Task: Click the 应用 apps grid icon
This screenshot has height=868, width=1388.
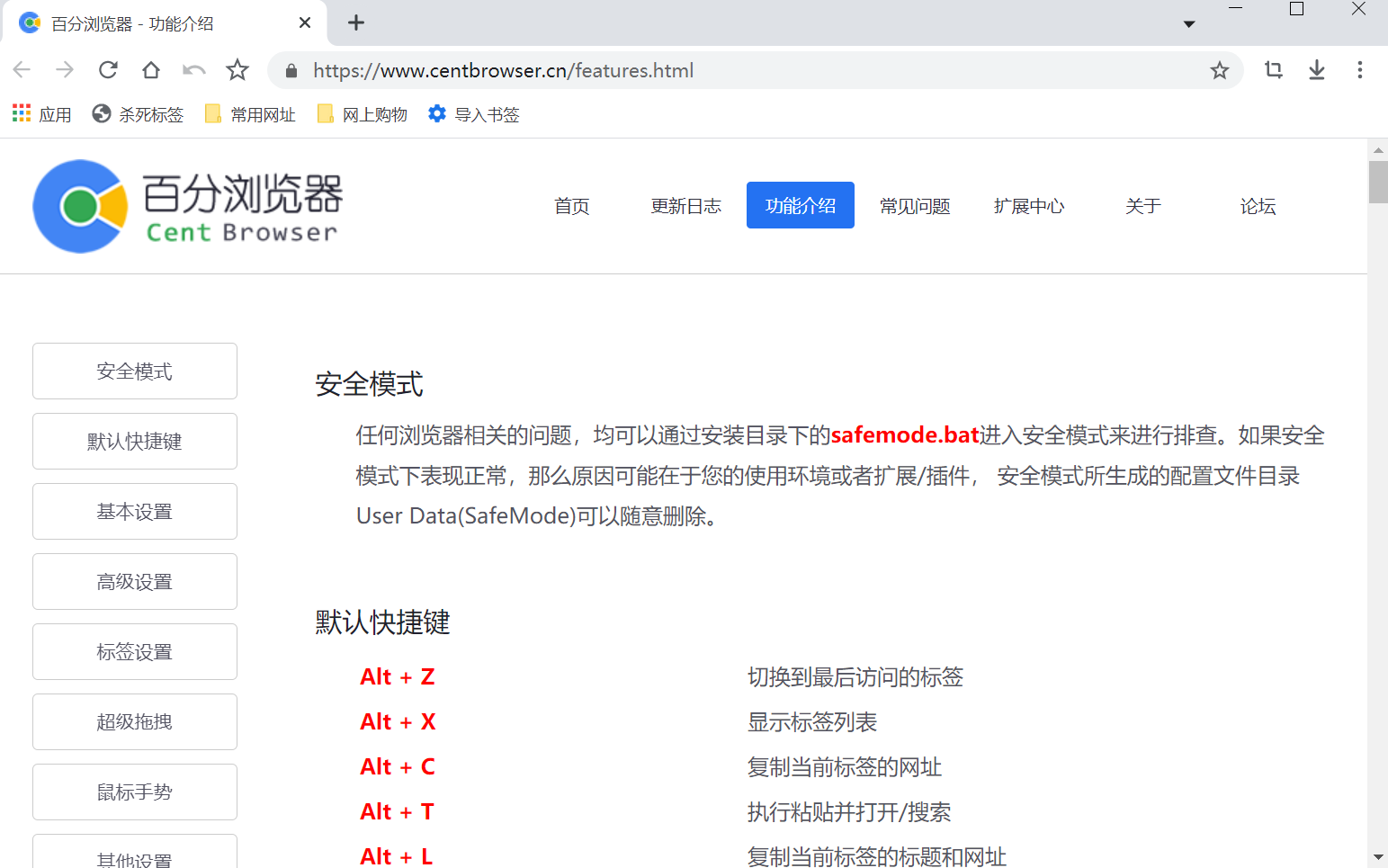Action: [x=21, y=113]
